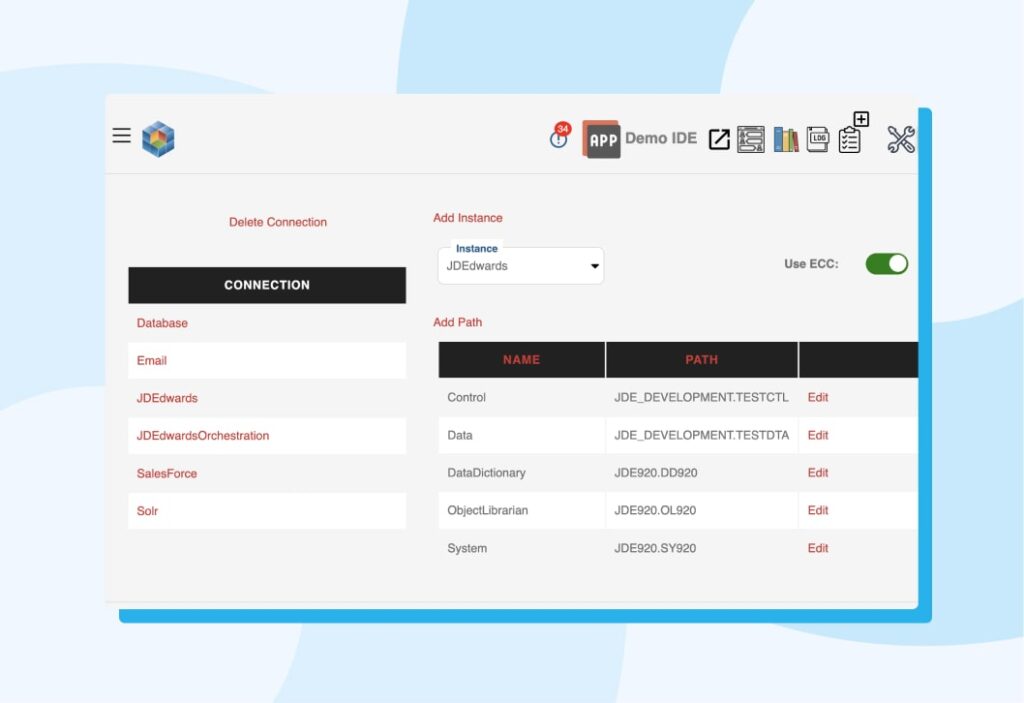Open settings via the wrench tools icon
The width and height of the screenshot is (1024, 703).
(x=899, y=140)
